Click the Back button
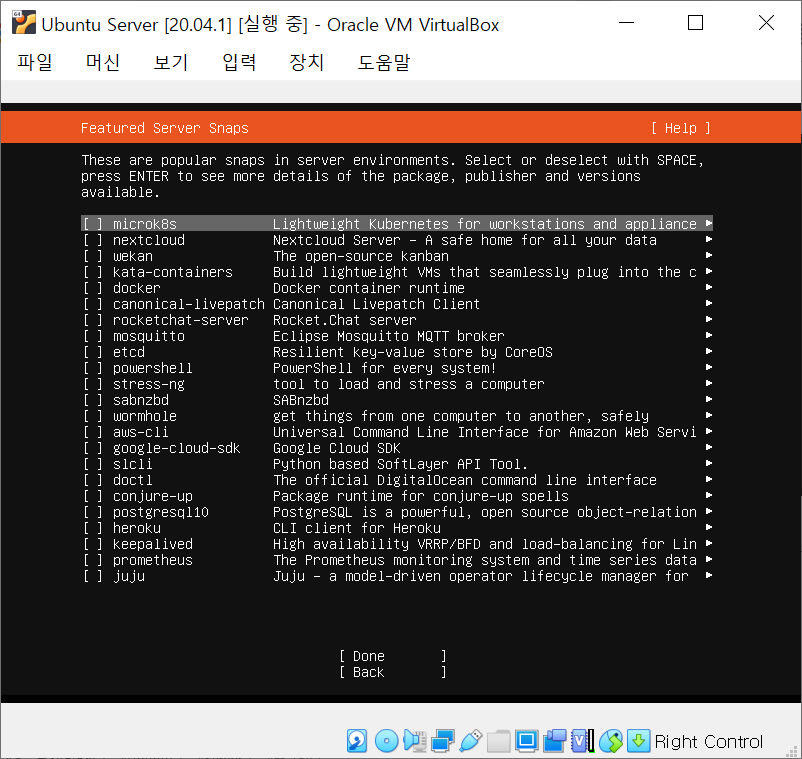 point(392,672)
